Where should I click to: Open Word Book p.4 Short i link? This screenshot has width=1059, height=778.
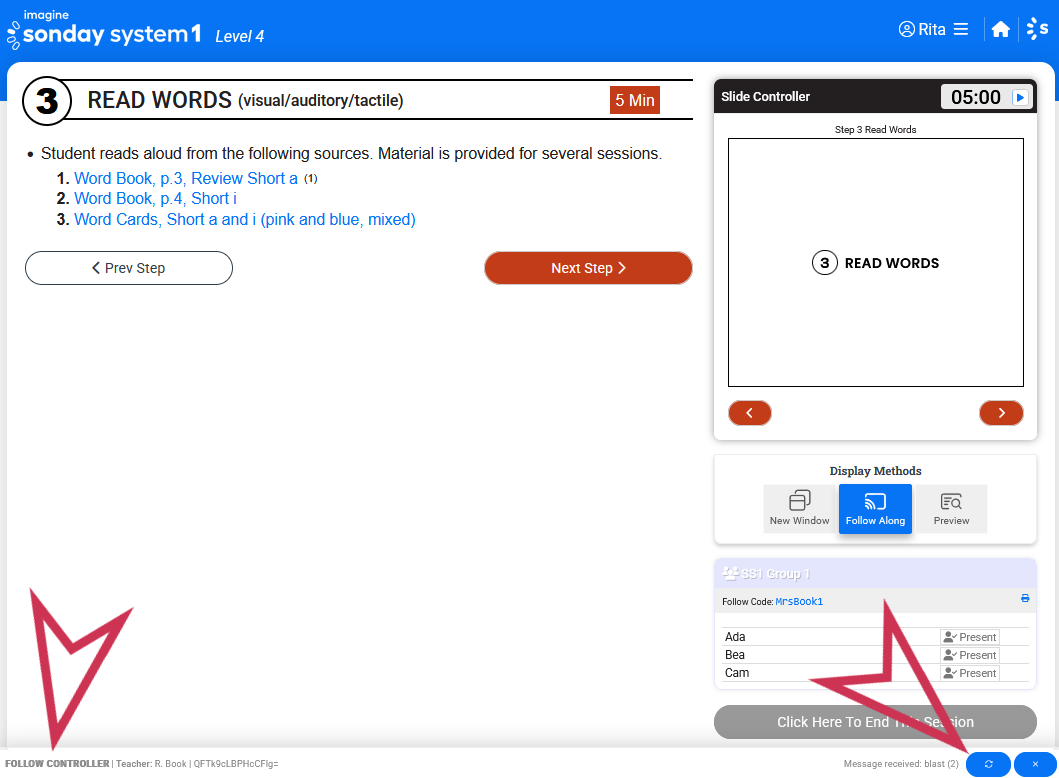[x=155, y=199]
